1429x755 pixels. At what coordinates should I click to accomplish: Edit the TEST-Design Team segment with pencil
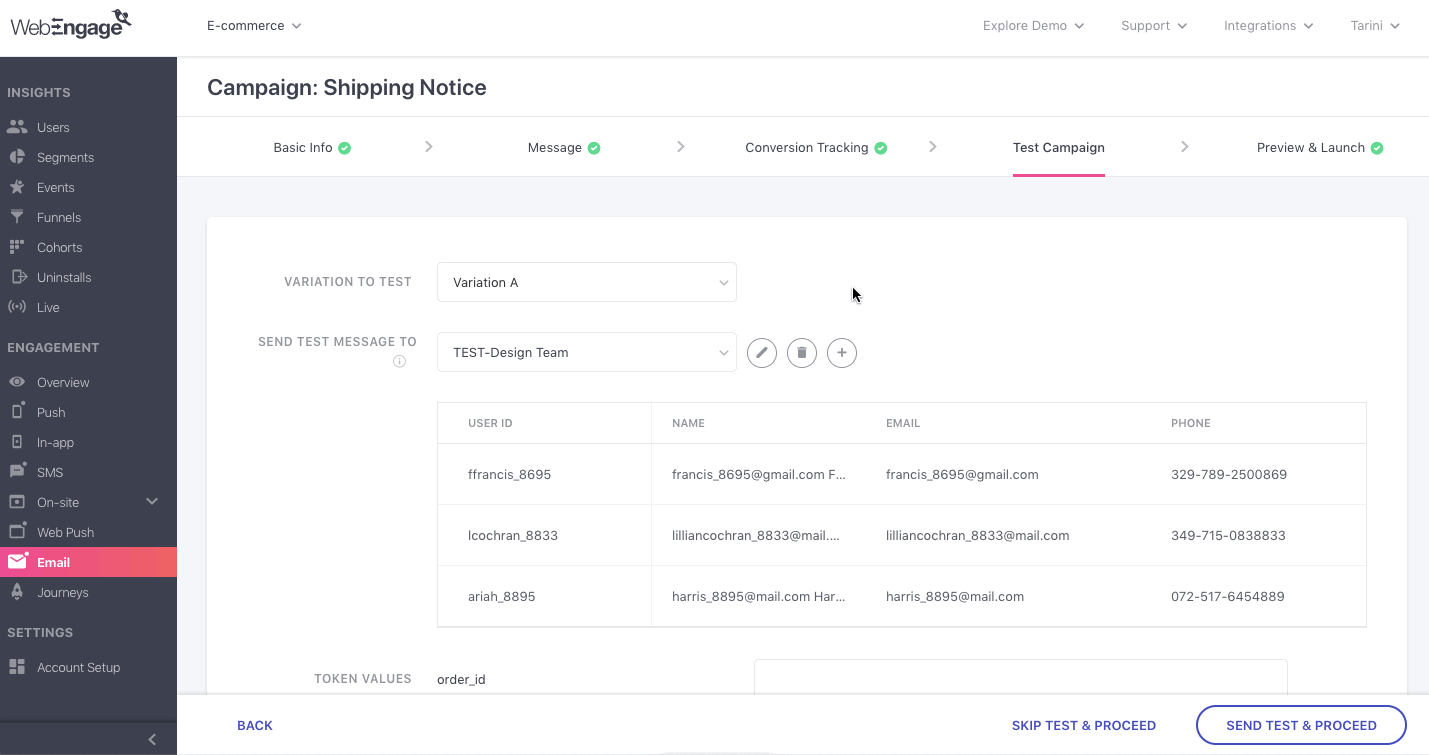click(x=762, y=353)
